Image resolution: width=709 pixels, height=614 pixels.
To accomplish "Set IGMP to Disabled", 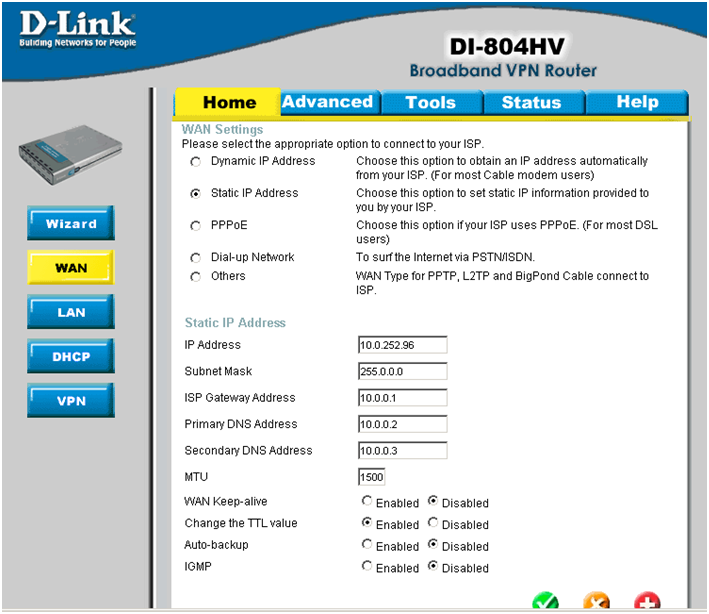I will (433, 566).
